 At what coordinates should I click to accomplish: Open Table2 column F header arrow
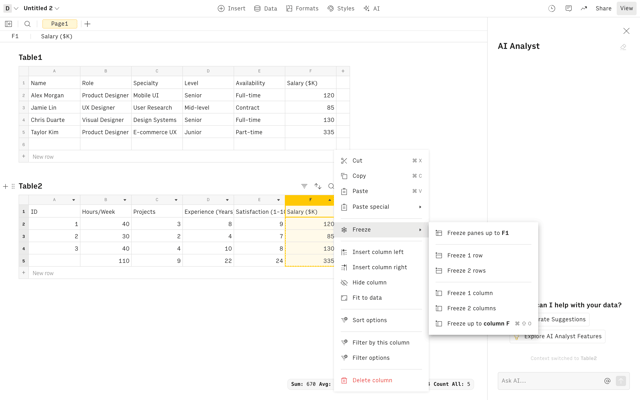pyautogui.click(x=329, y=200)
